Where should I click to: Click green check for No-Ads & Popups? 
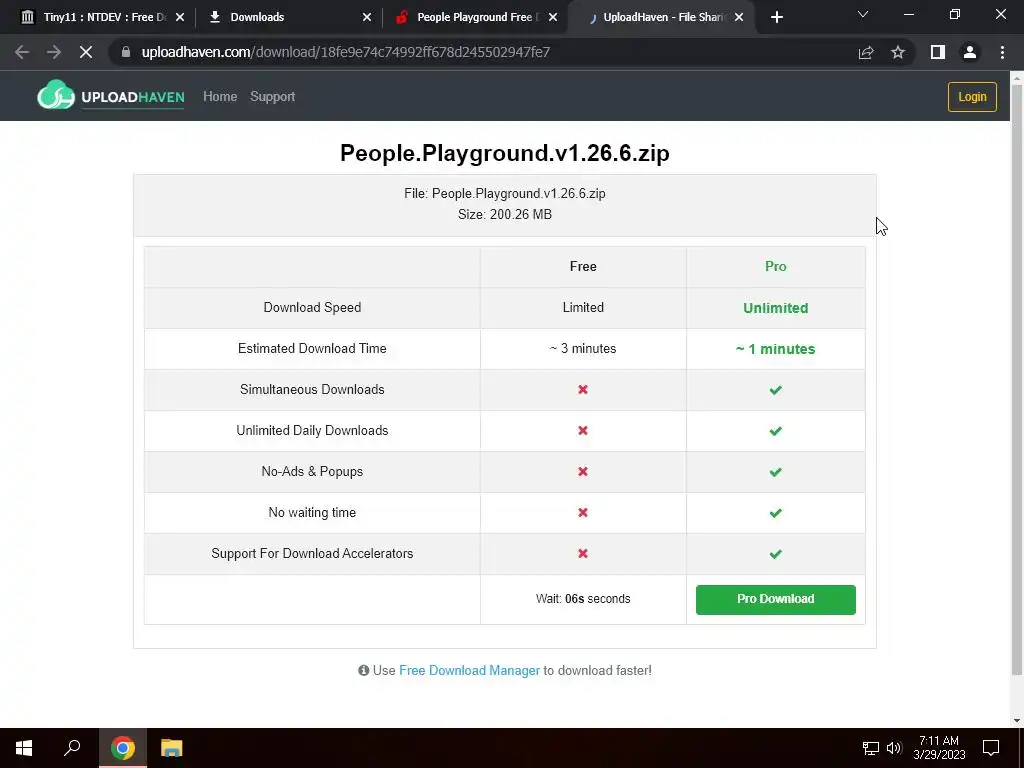point(776,472)
